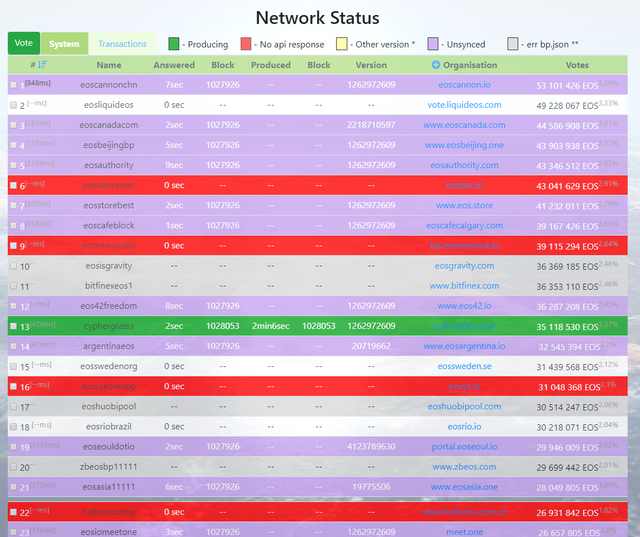Open the www.bitfinex.com link
640x537 pixels.
[464, 286]
